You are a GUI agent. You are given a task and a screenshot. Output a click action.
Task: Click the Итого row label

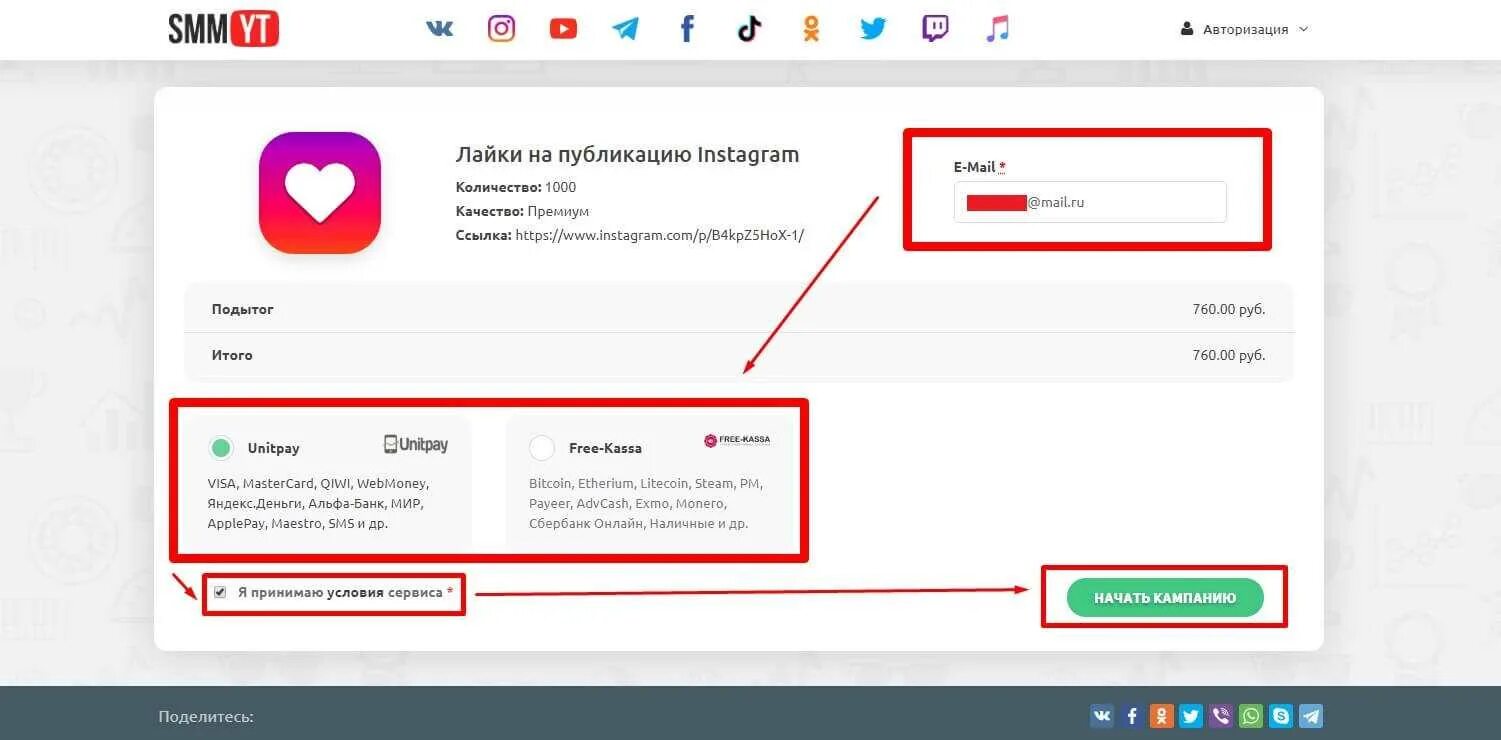[232, 355]
